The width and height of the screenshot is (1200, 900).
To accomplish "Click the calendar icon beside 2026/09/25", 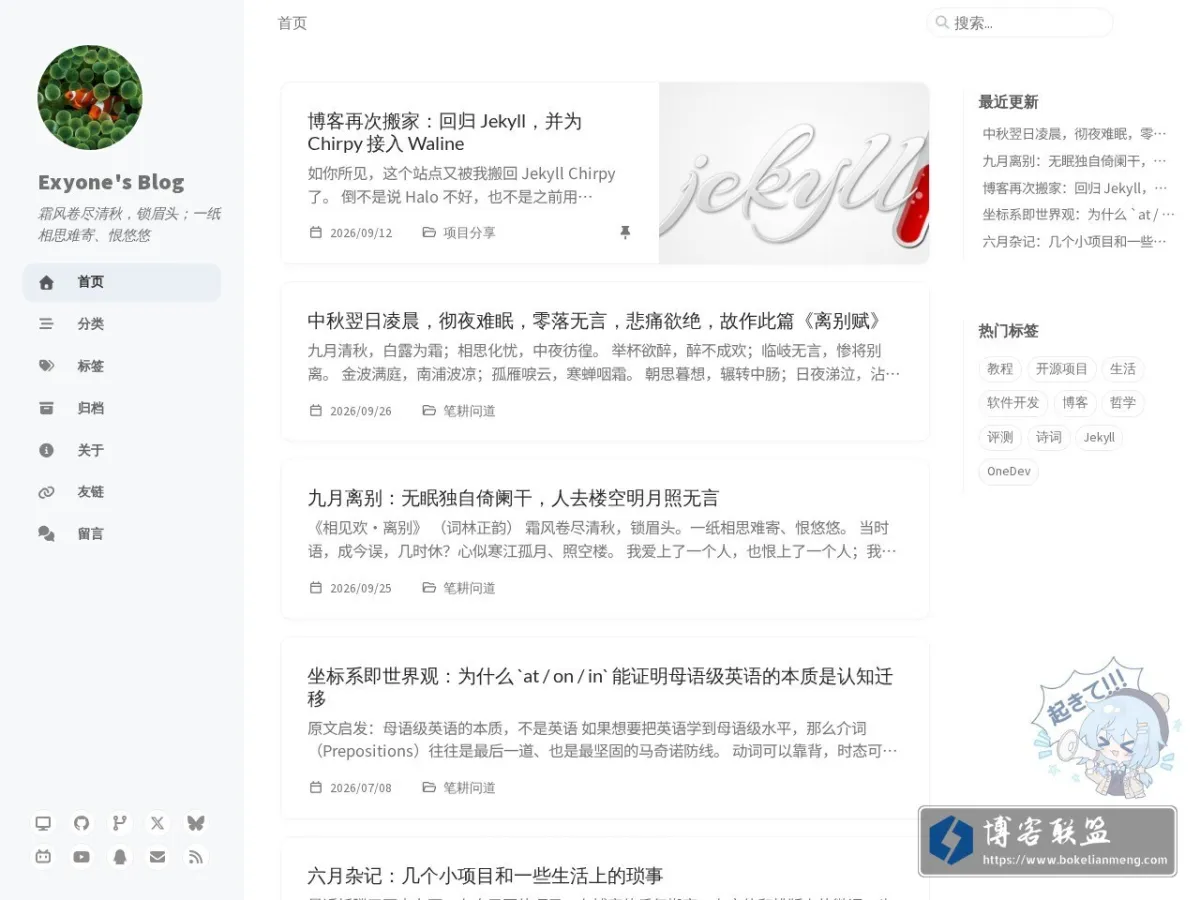I will [316, 588].
